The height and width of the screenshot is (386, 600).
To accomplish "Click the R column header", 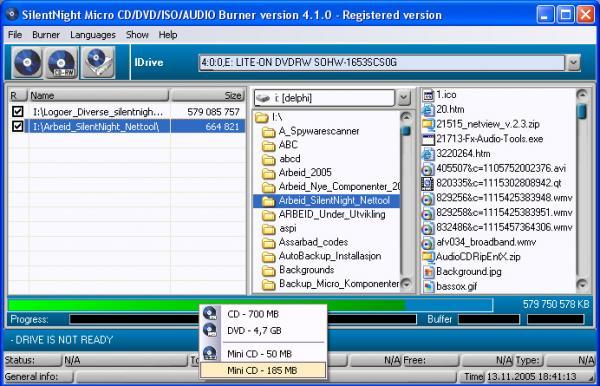I will pos(18,96).
